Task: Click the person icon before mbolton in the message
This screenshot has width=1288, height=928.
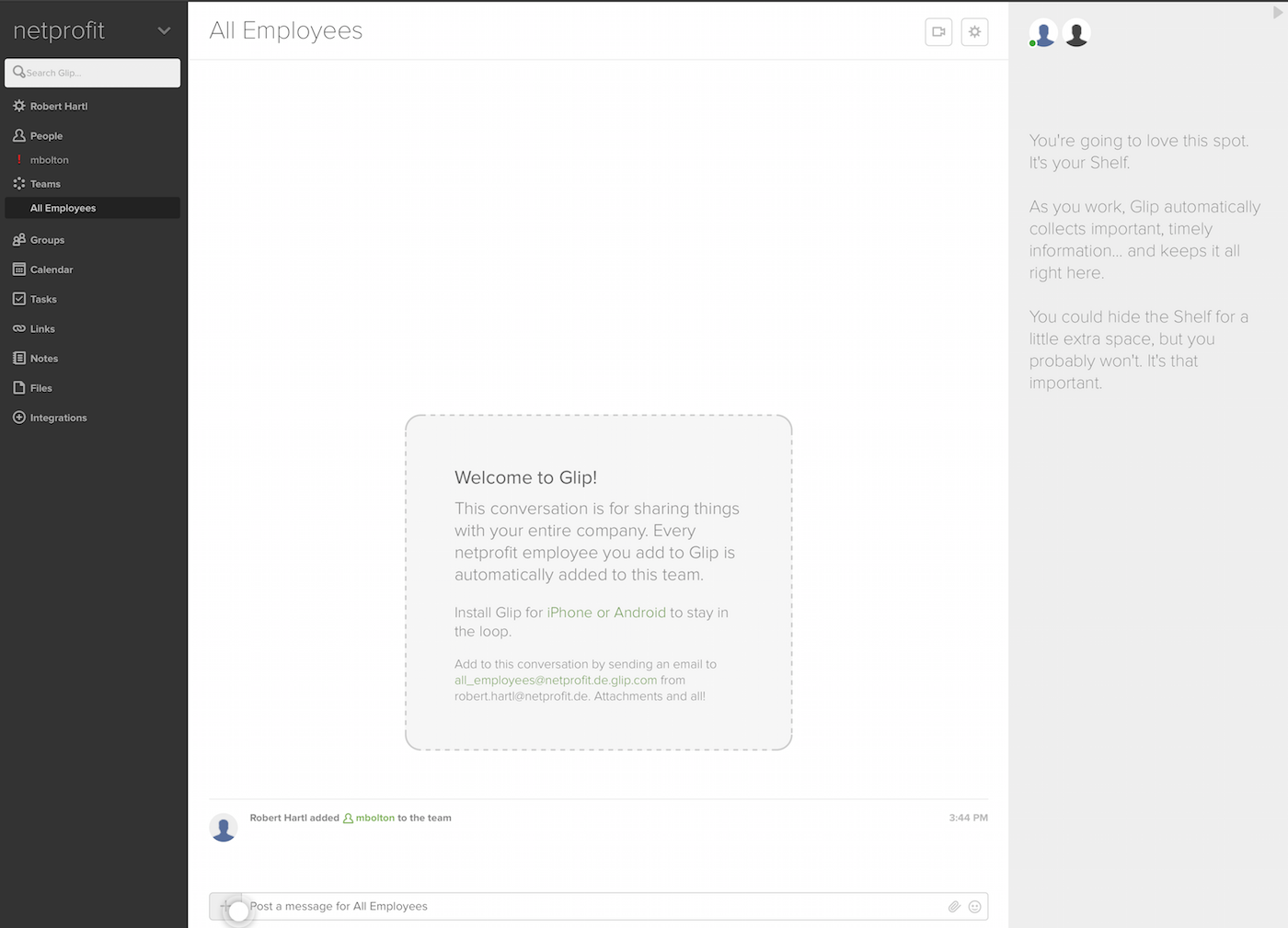Action: coord(348,818)
